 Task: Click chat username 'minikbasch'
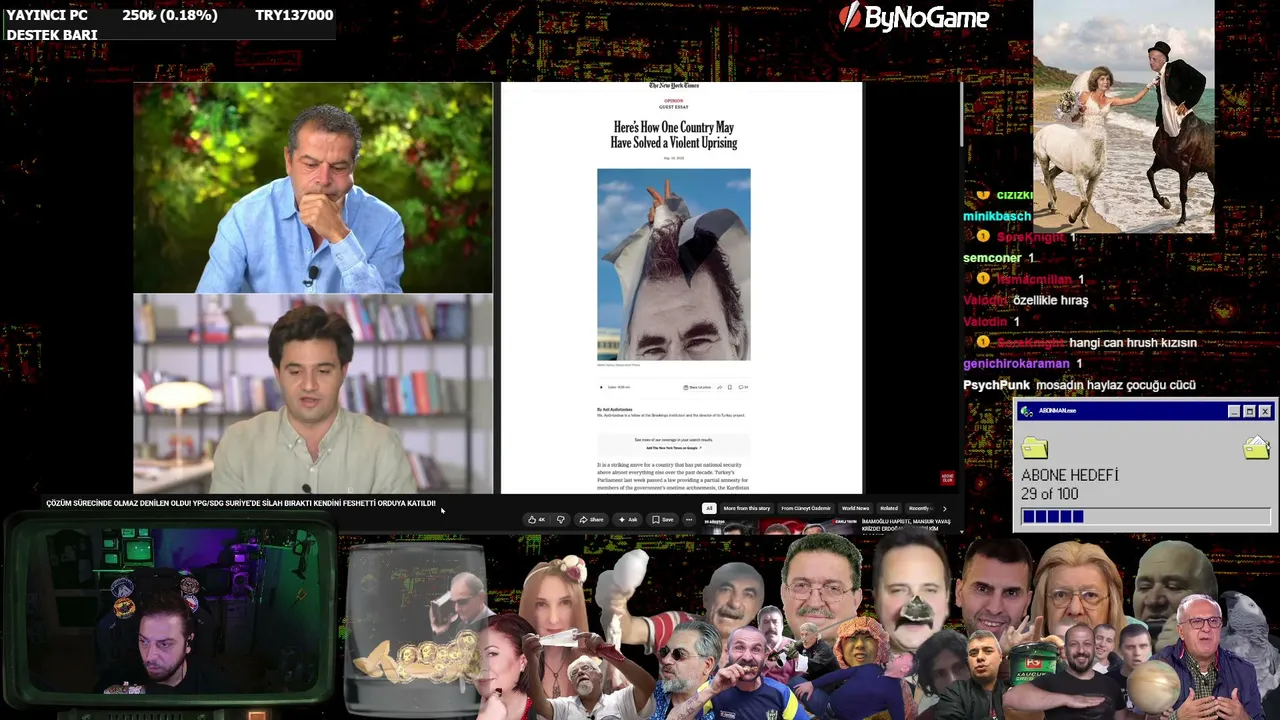pyautogui.click(x=997, y=216)
